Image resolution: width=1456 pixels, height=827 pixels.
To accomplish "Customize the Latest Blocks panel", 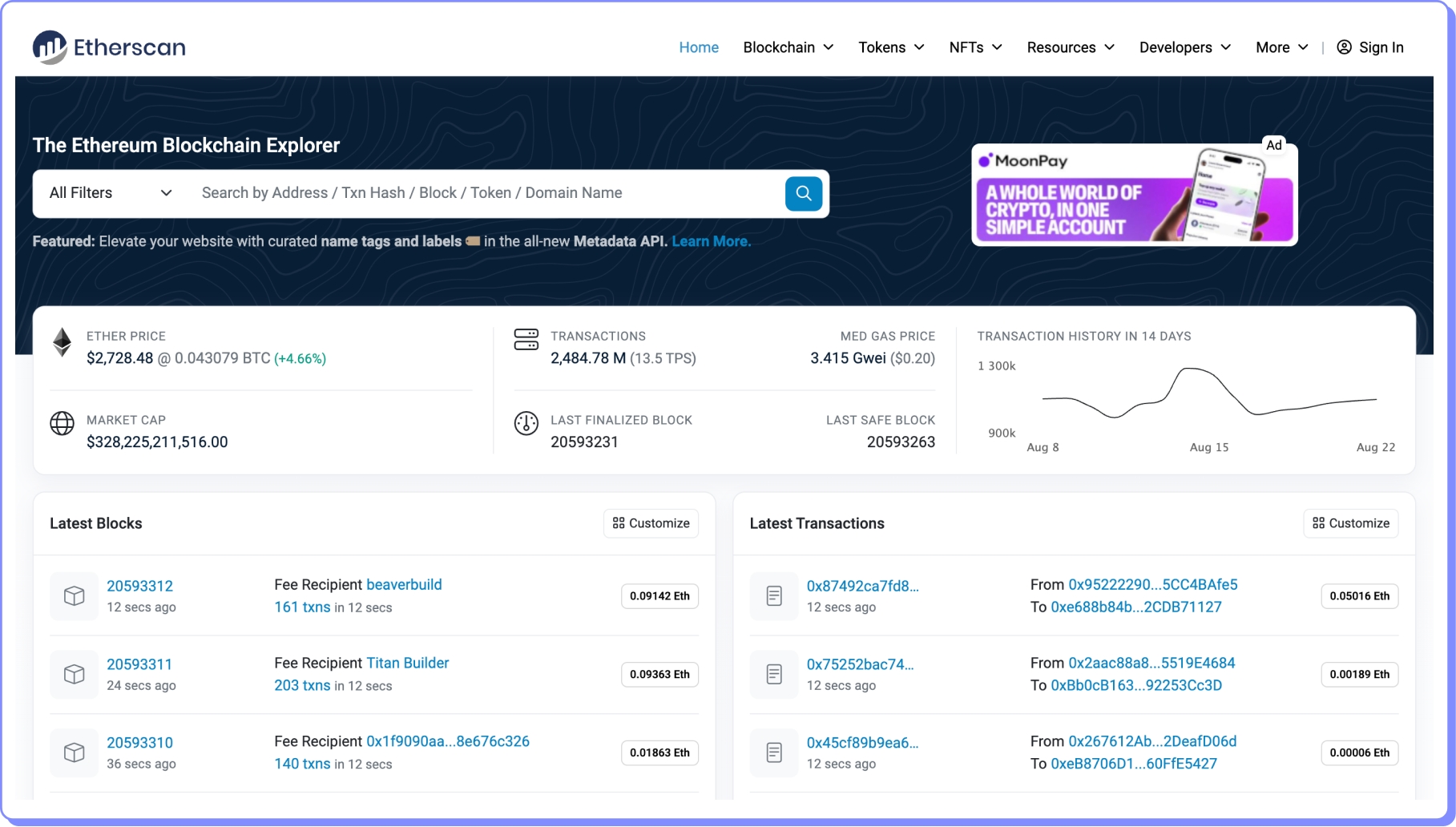I will tap(651, 523).
